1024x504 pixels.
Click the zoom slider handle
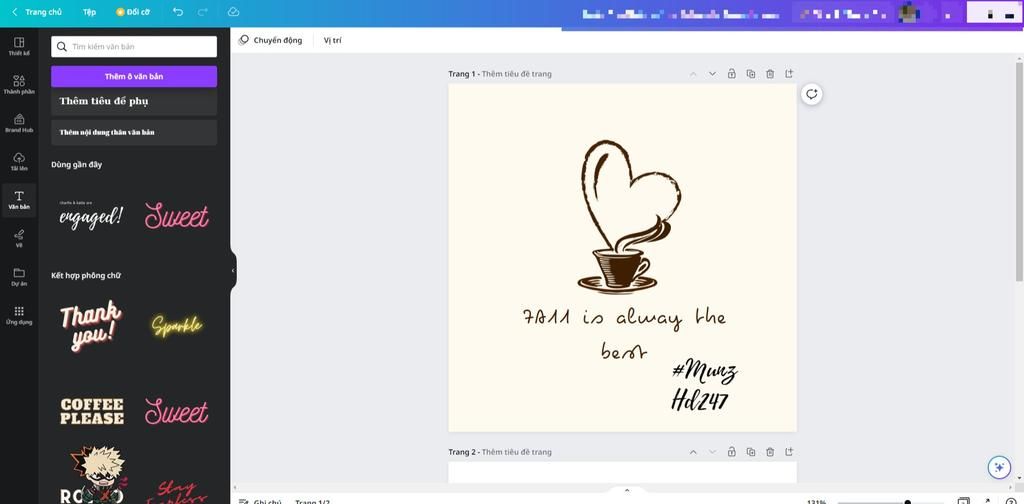click(908, 502)
